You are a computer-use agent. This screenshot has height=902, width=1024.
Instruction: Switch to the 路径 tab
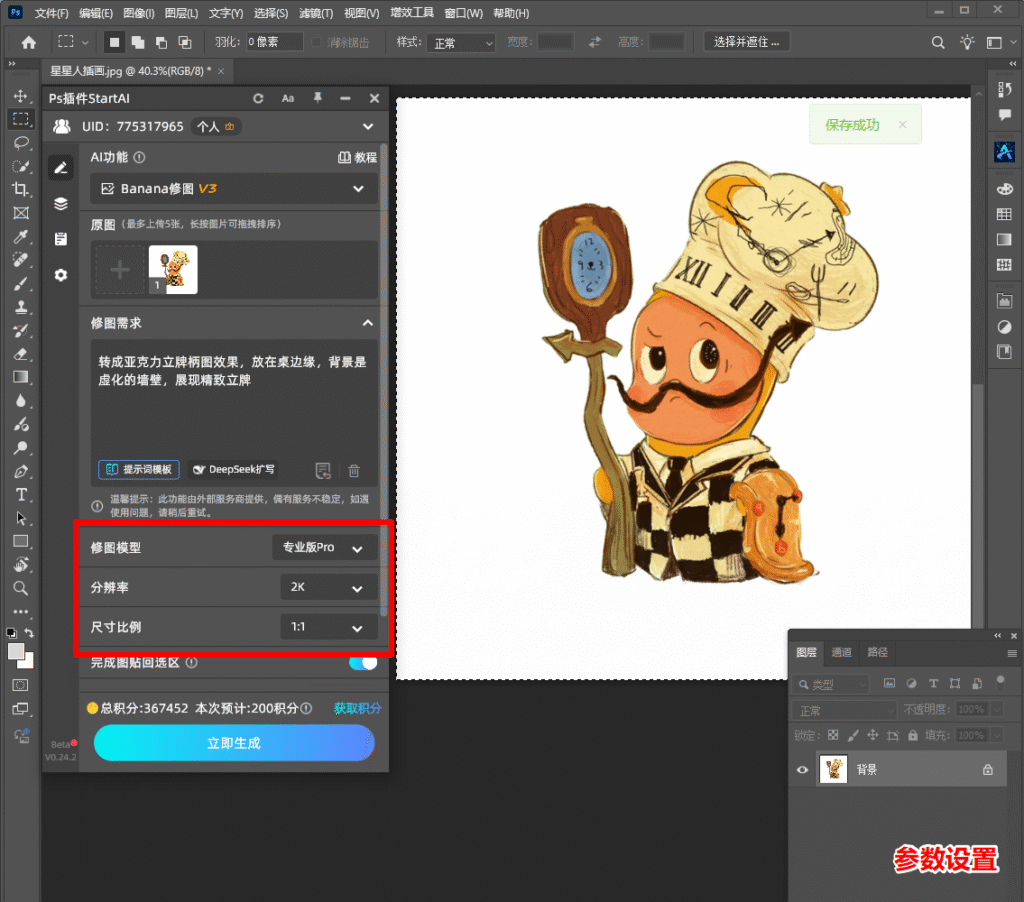[x=877, y=652]
